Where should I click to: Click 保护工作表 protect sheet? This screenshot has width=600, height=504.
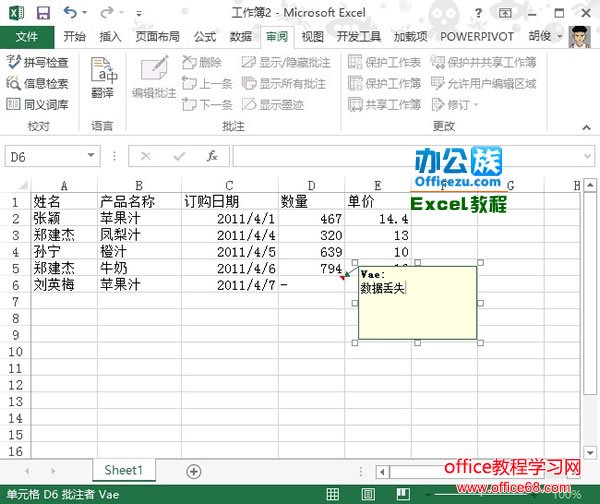[385, 62]
